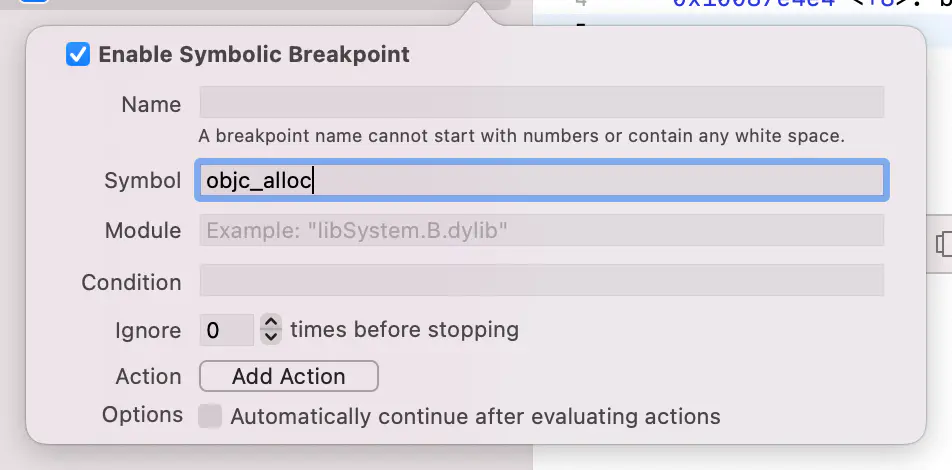Viewport: 952px width, 470px height.
Task: Click the Add Action button
Action: [288, 376]
